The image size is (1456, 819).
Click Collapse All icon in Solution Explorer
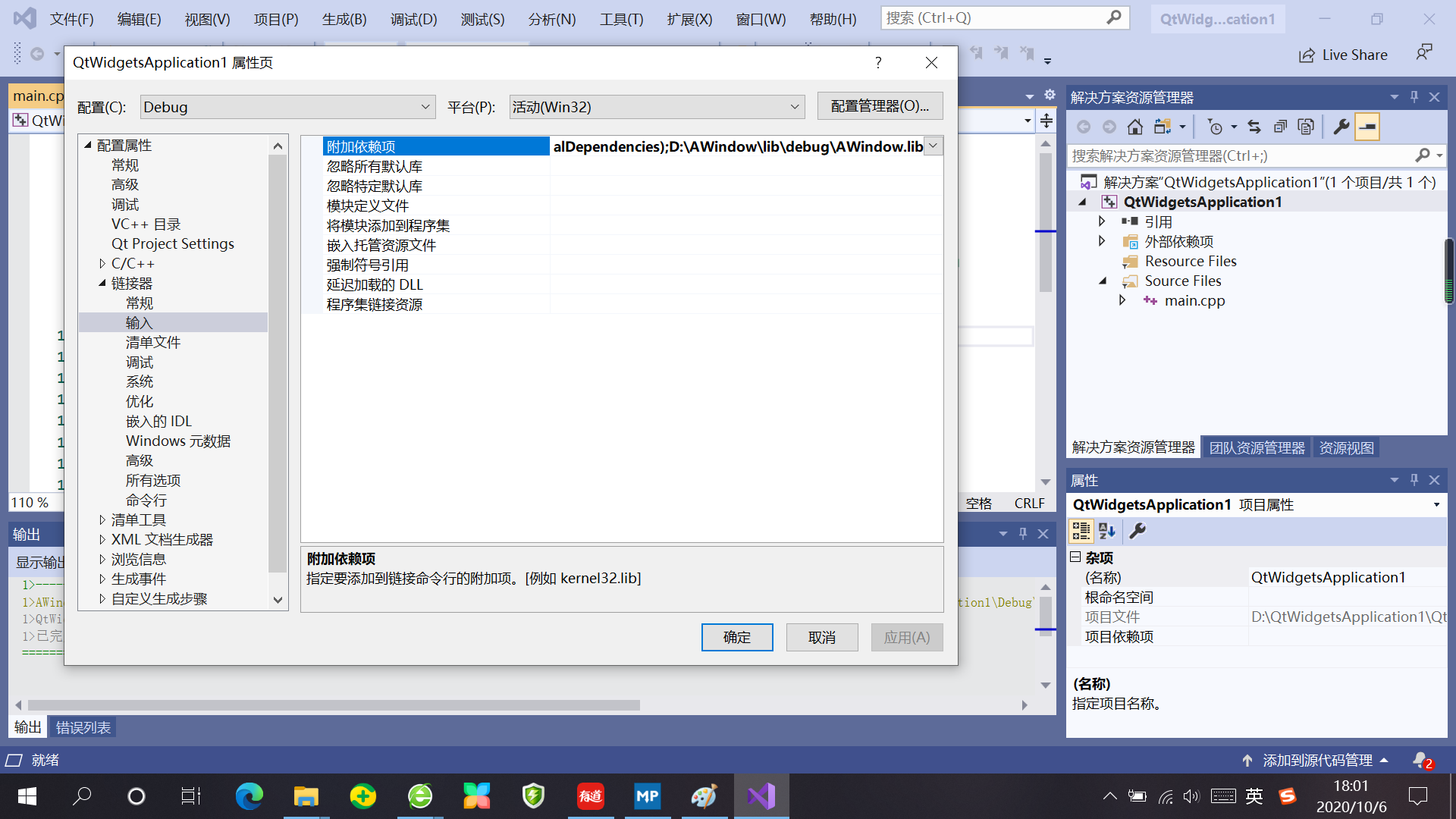click(1280, 127)
